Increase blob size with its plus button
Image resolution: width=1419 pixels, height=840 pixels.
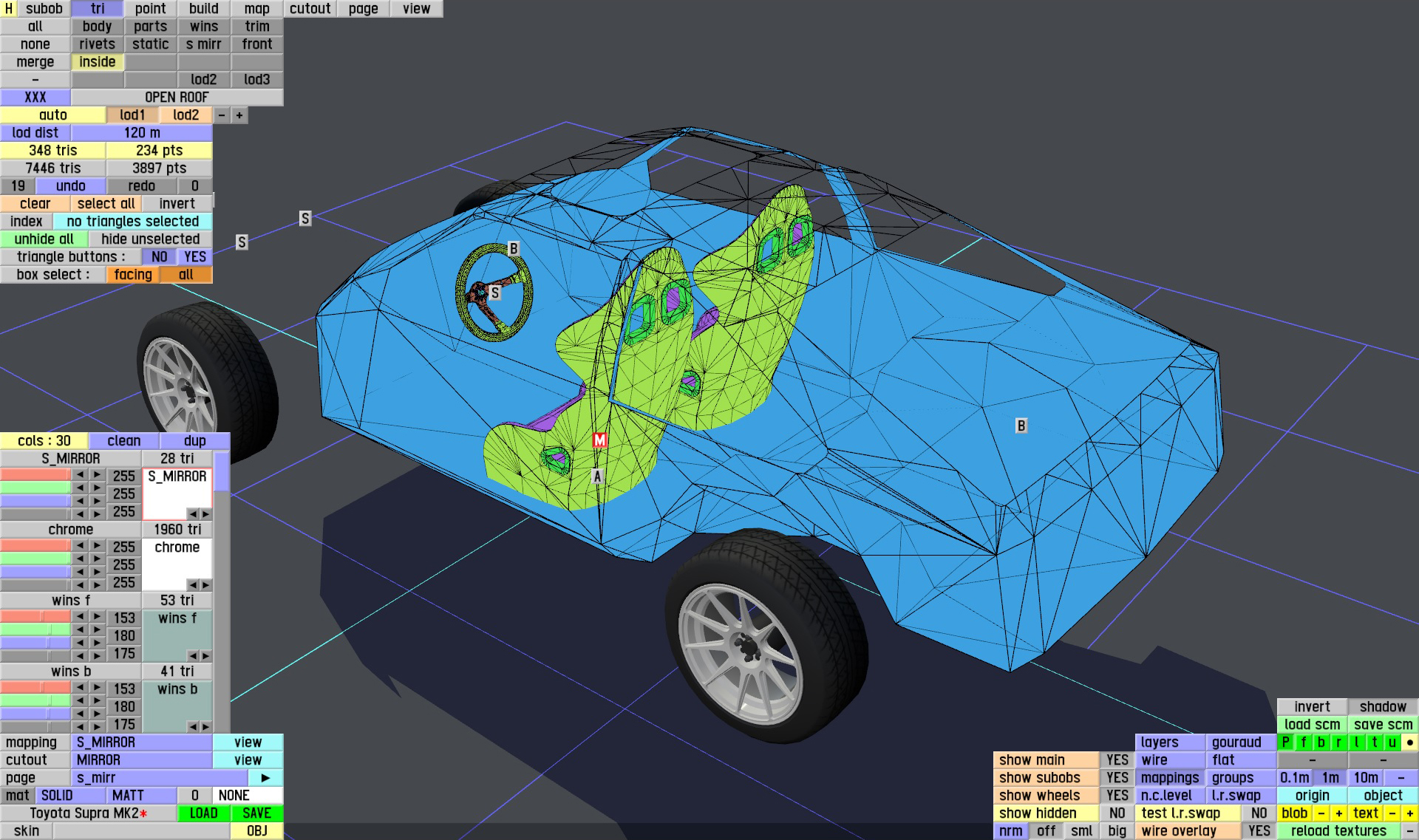[x=1338, y=813]
